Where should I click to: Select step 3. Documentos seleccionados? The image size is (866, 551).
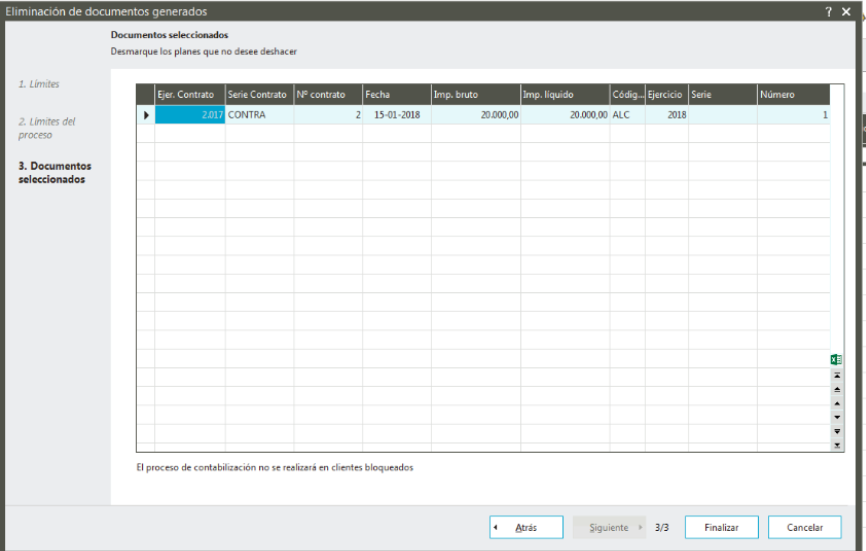[54, 172]
